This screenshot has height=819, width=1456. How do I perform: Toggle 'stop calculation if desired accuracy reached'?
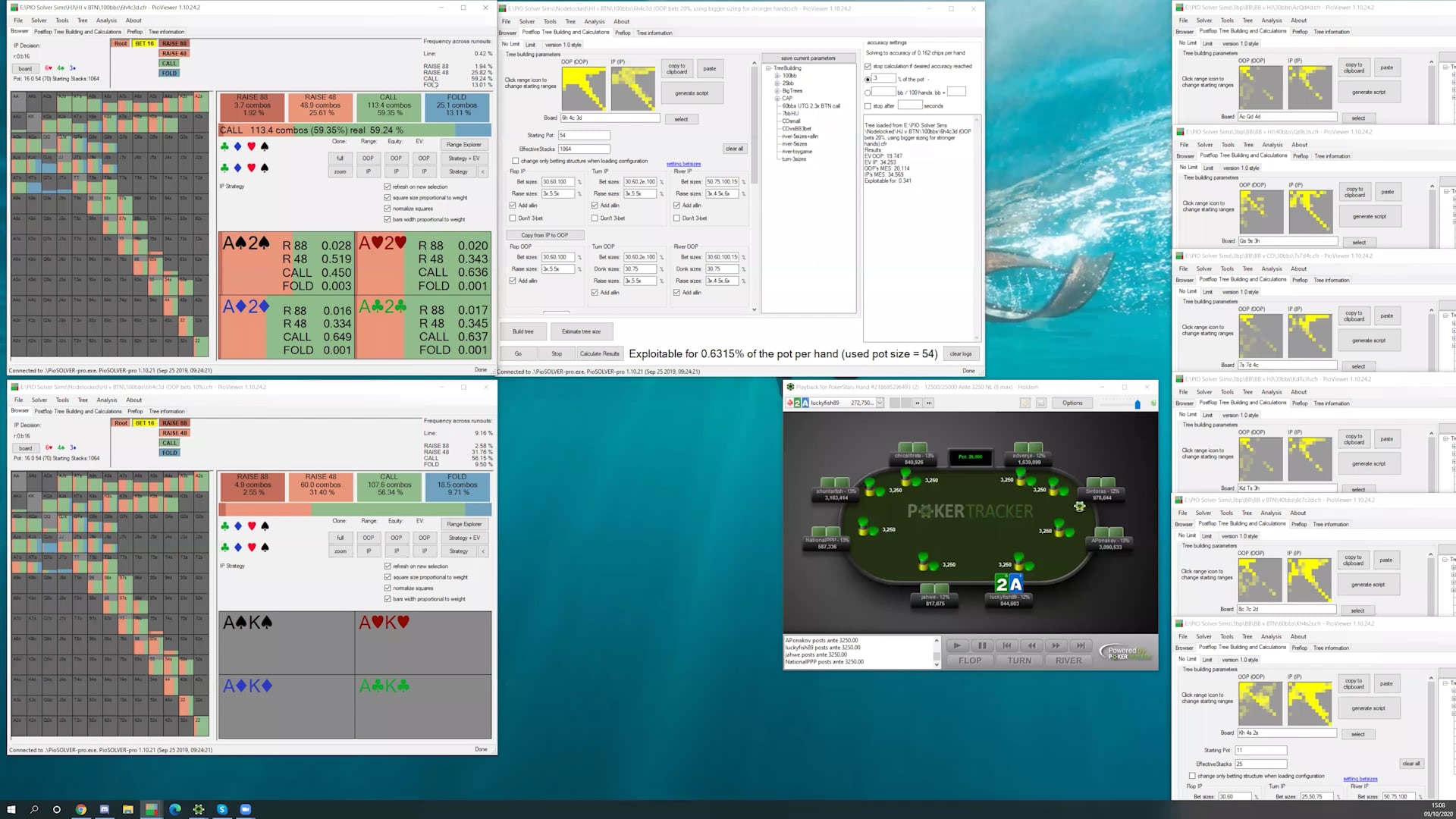tap(868, 67)
